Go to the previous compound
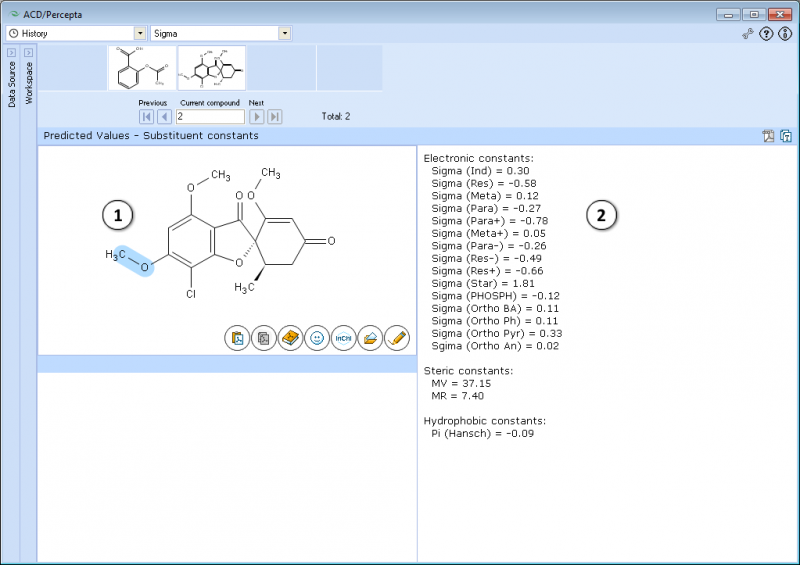The width and height of the screenshot is (800, 565). (164, 117)
